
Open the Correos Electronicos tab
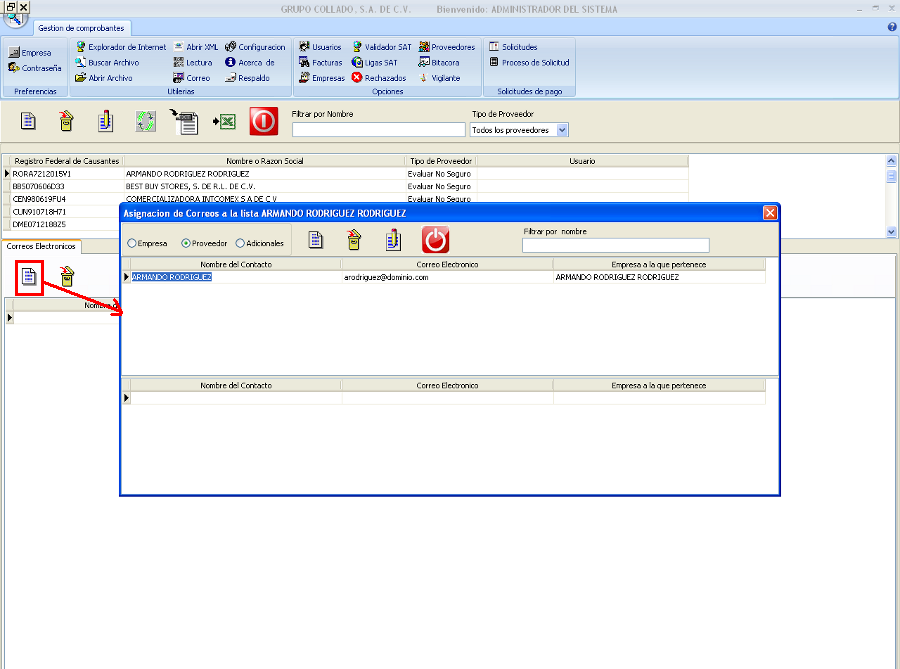tap(42, 246)
